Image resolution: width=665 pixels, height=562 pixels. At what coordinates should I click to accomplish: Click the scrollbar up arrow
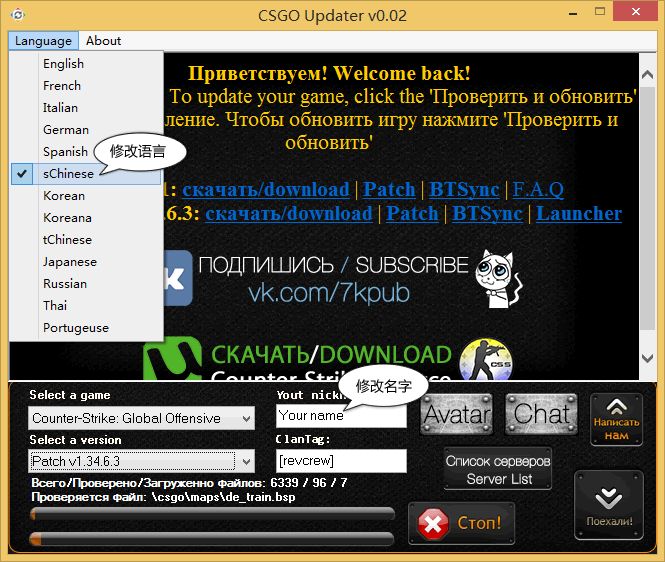(647, 75)
